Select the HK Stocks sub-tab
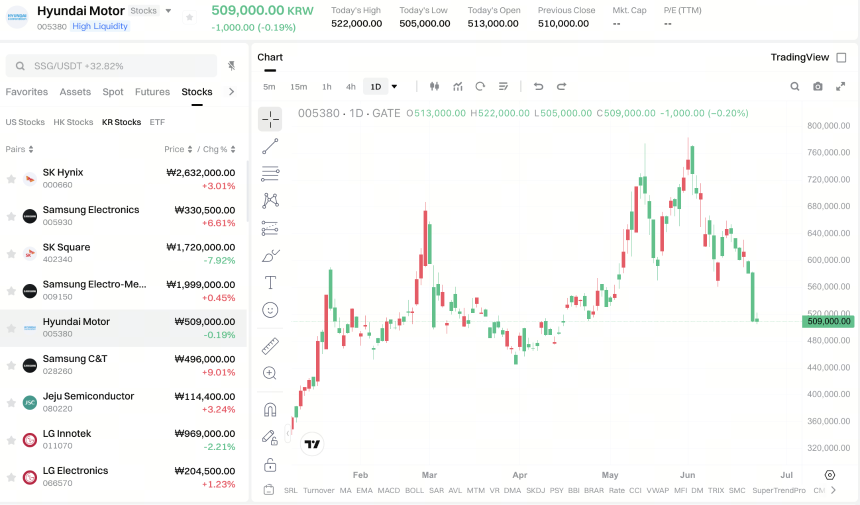Image resolution: width=860 pixels, height=505 pixels. [x=73, y=122]
